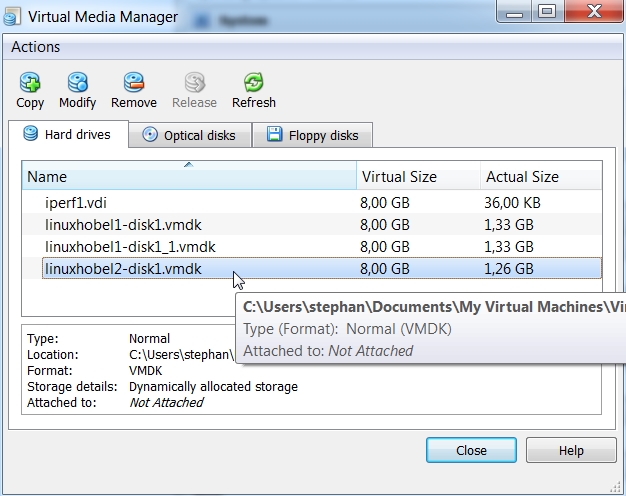Switch to the Hard drives tab
Viewport: 626px width, 496px height.
pyautogui.click(x=69, y=134)
